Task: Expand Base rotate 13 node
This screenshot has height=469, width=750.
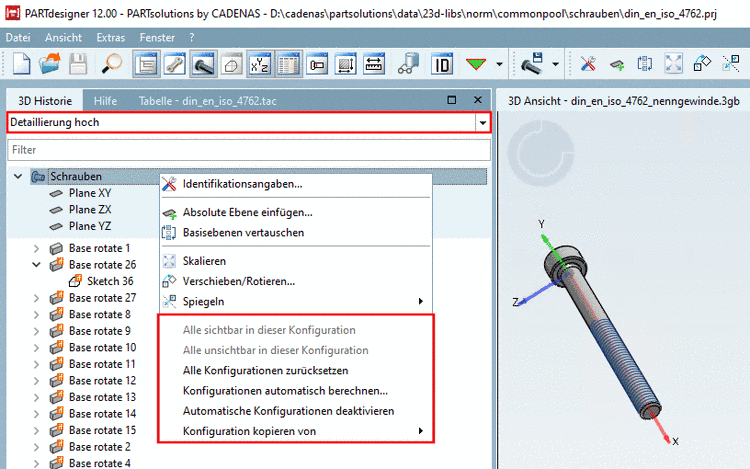Action: point(36,397)
